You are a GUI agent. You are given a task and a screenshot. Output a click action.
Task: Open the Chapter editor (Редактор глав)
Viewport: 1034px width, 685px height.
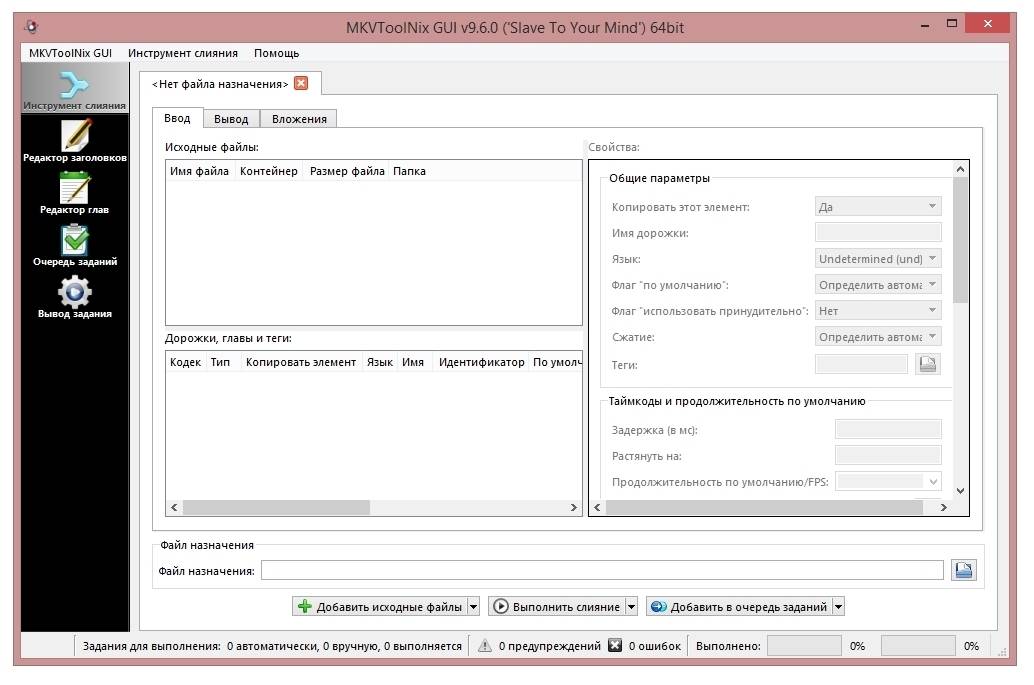pyautogui.click(x=75, y=193)
